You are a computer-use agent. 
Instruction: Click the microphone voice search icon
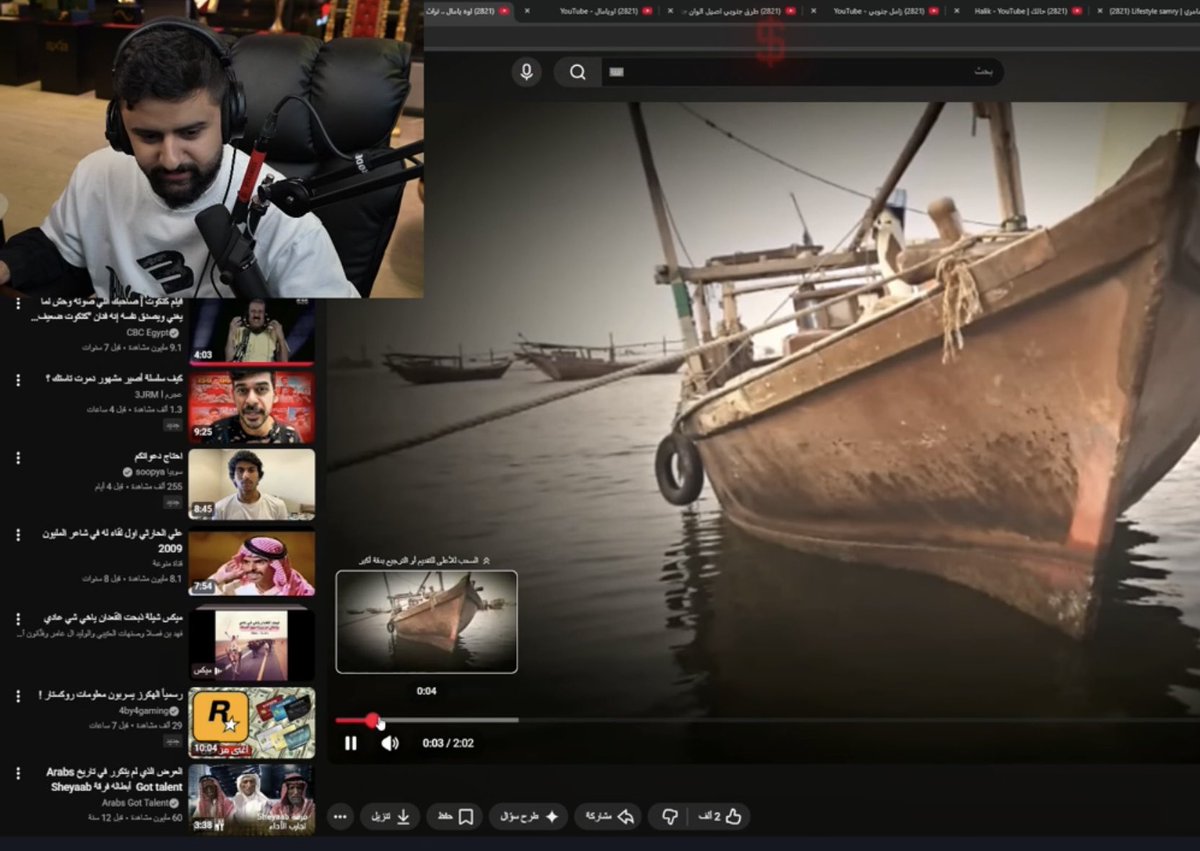527,72
